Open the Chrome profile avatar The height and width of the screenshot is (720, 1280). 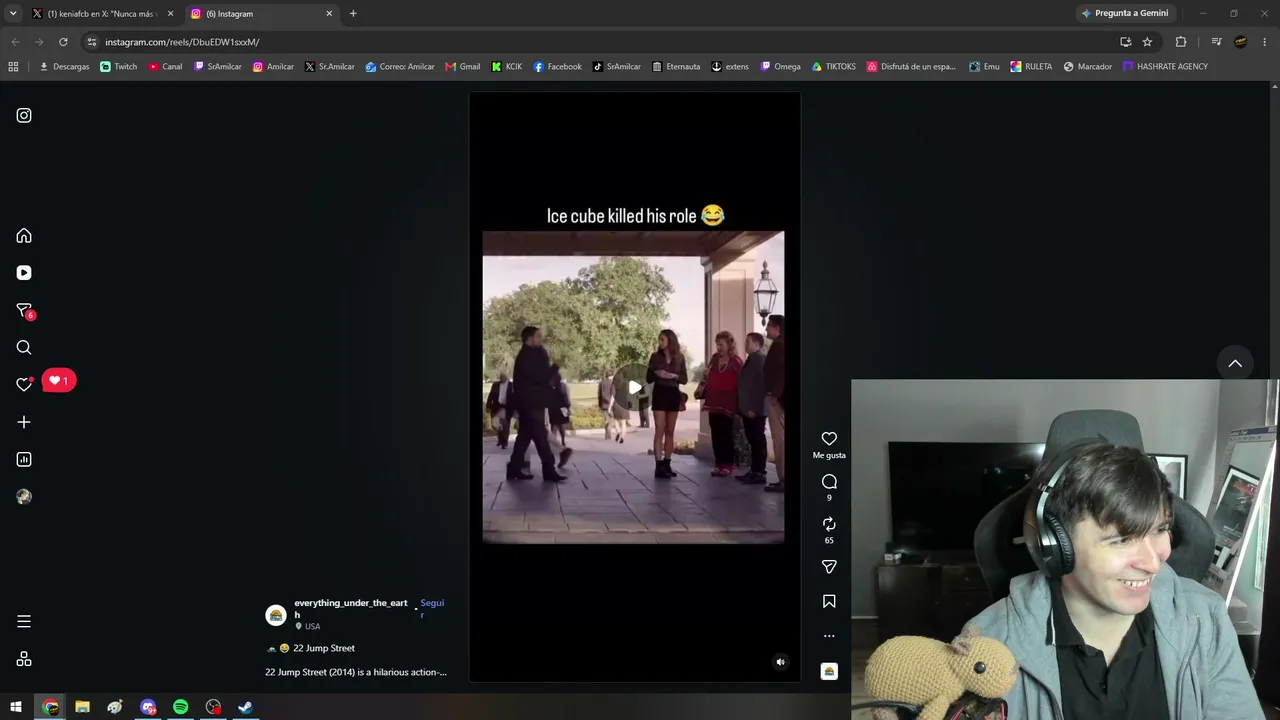[1241, 42]
